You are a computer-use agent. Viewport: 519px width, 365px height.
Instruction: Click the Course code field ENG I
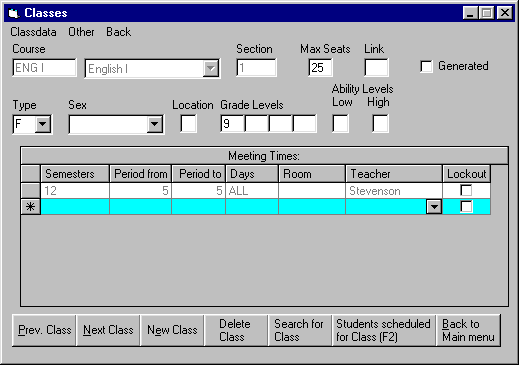[x=44, y=68]
